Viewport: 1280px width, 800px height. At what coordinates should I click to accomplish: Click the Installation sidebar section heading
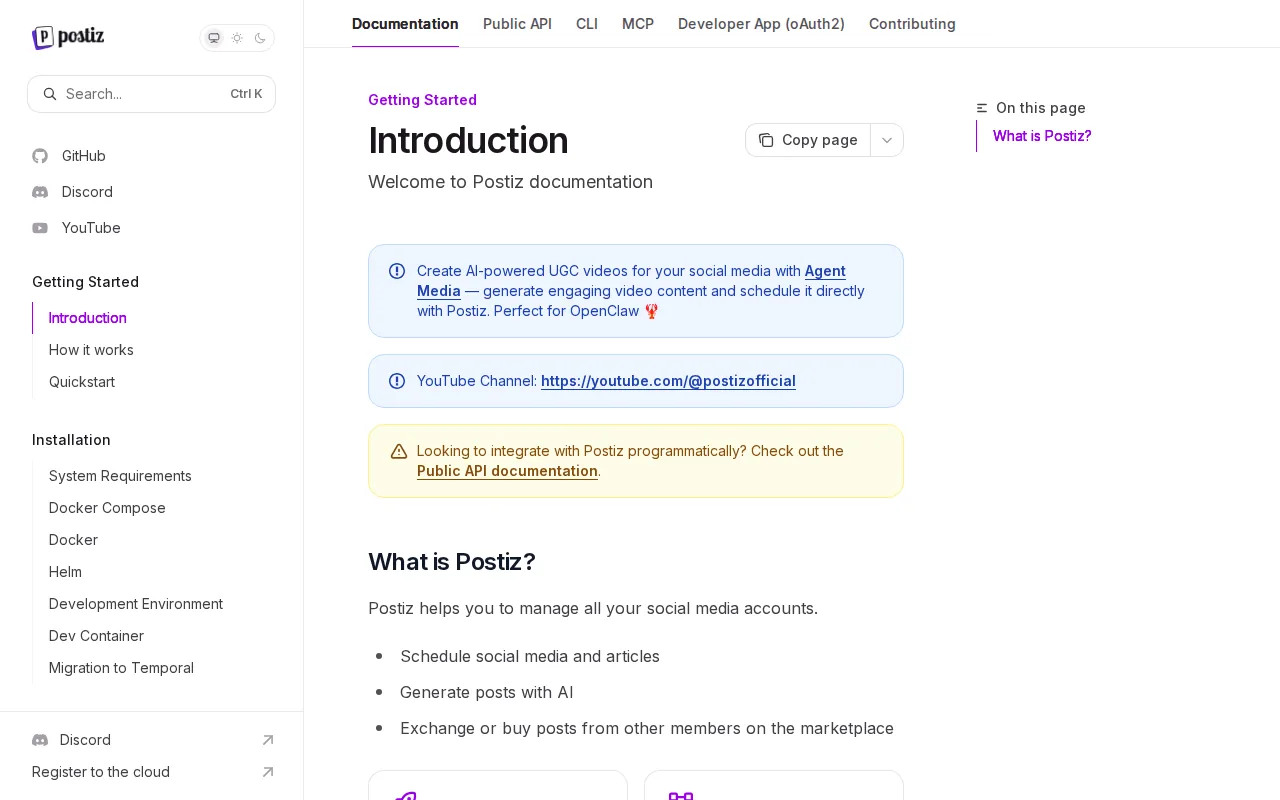point(71,440)
